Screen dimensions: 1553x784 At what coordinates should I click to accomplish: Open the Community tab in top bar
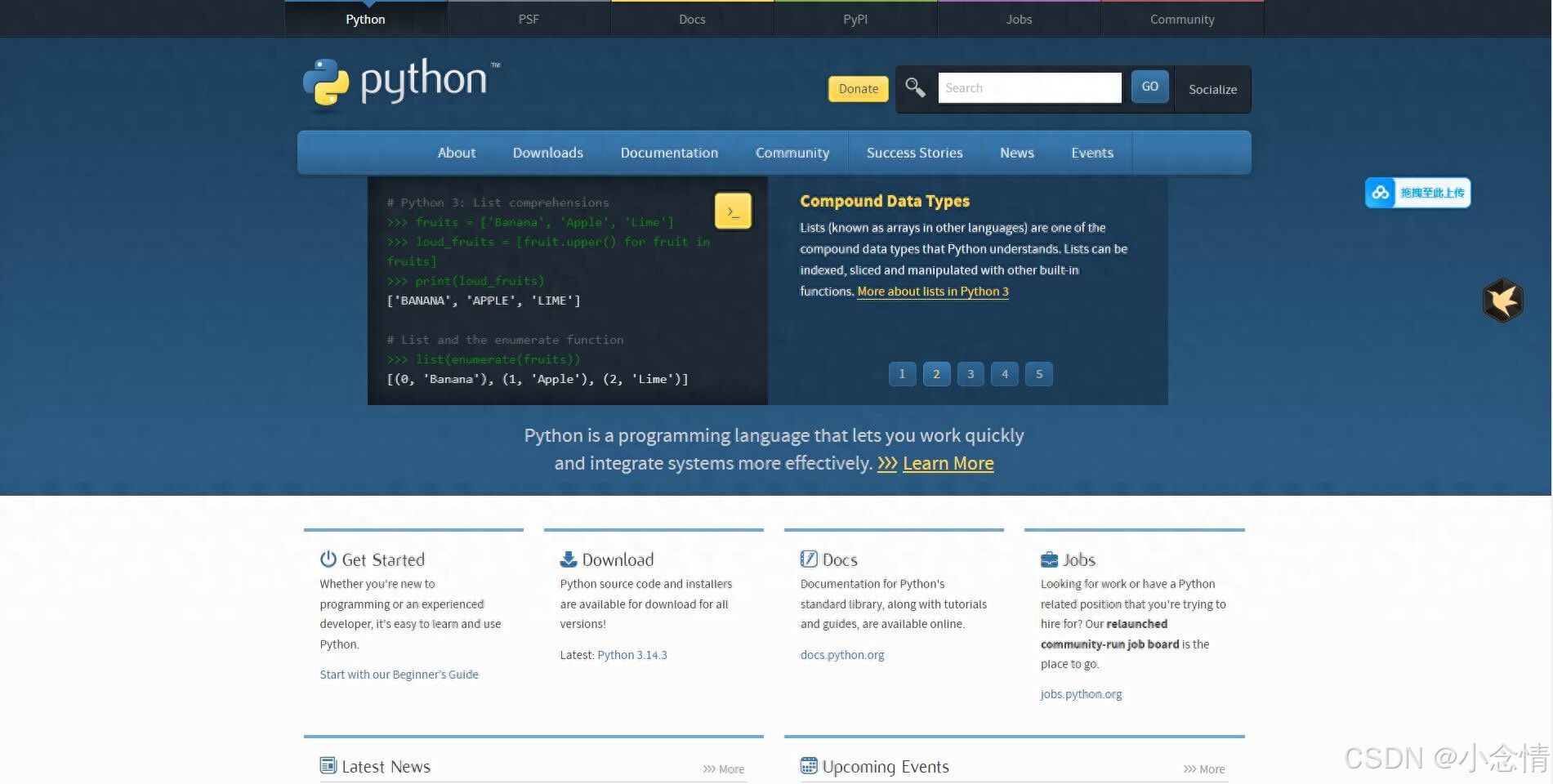(1182, 19)
